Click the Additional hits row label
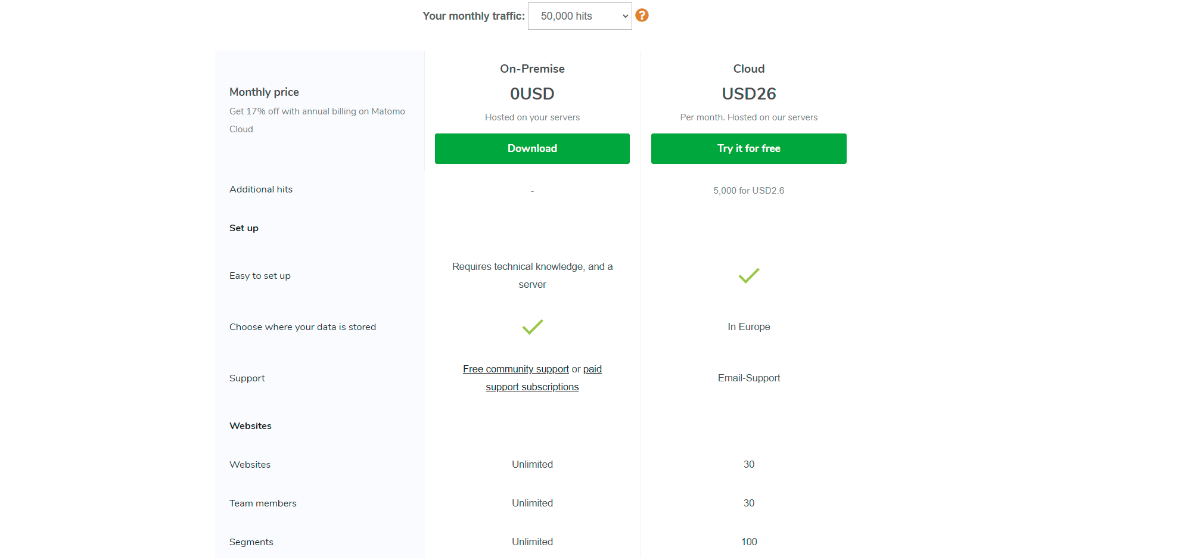This screenshot has width=1200, height=558. (261, 189)
